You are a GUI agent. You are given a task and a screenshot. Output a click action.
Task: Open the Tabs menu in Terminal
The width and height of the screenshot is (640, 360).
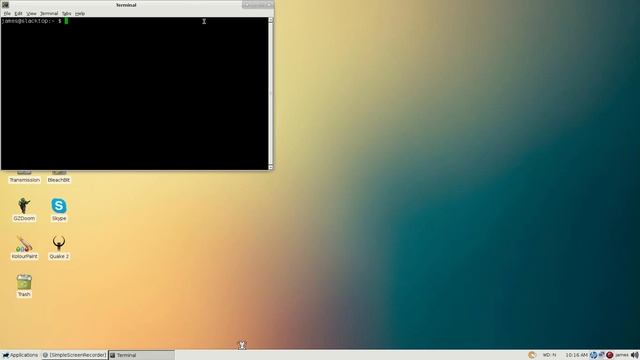pos(67,13)
